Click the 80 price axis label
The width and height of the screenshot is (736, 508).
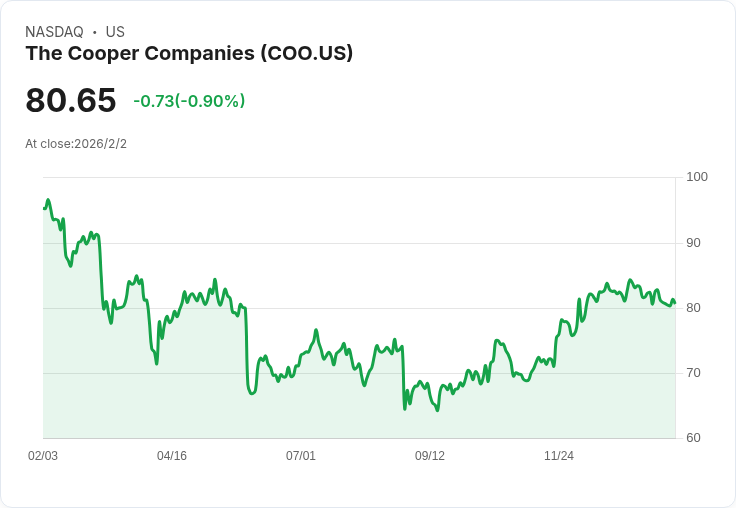694,308
